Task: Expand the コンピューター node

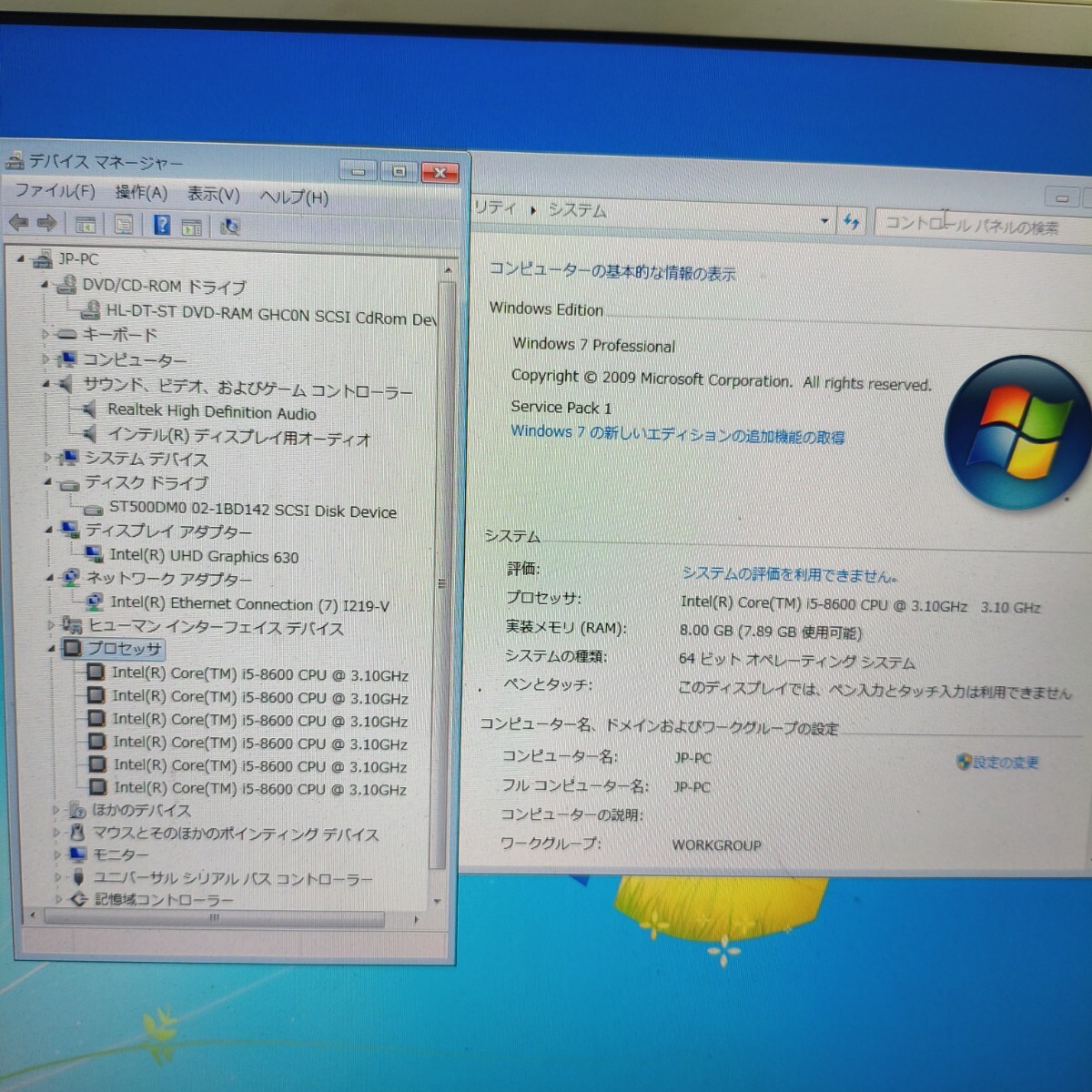Action: pos(45,359)
